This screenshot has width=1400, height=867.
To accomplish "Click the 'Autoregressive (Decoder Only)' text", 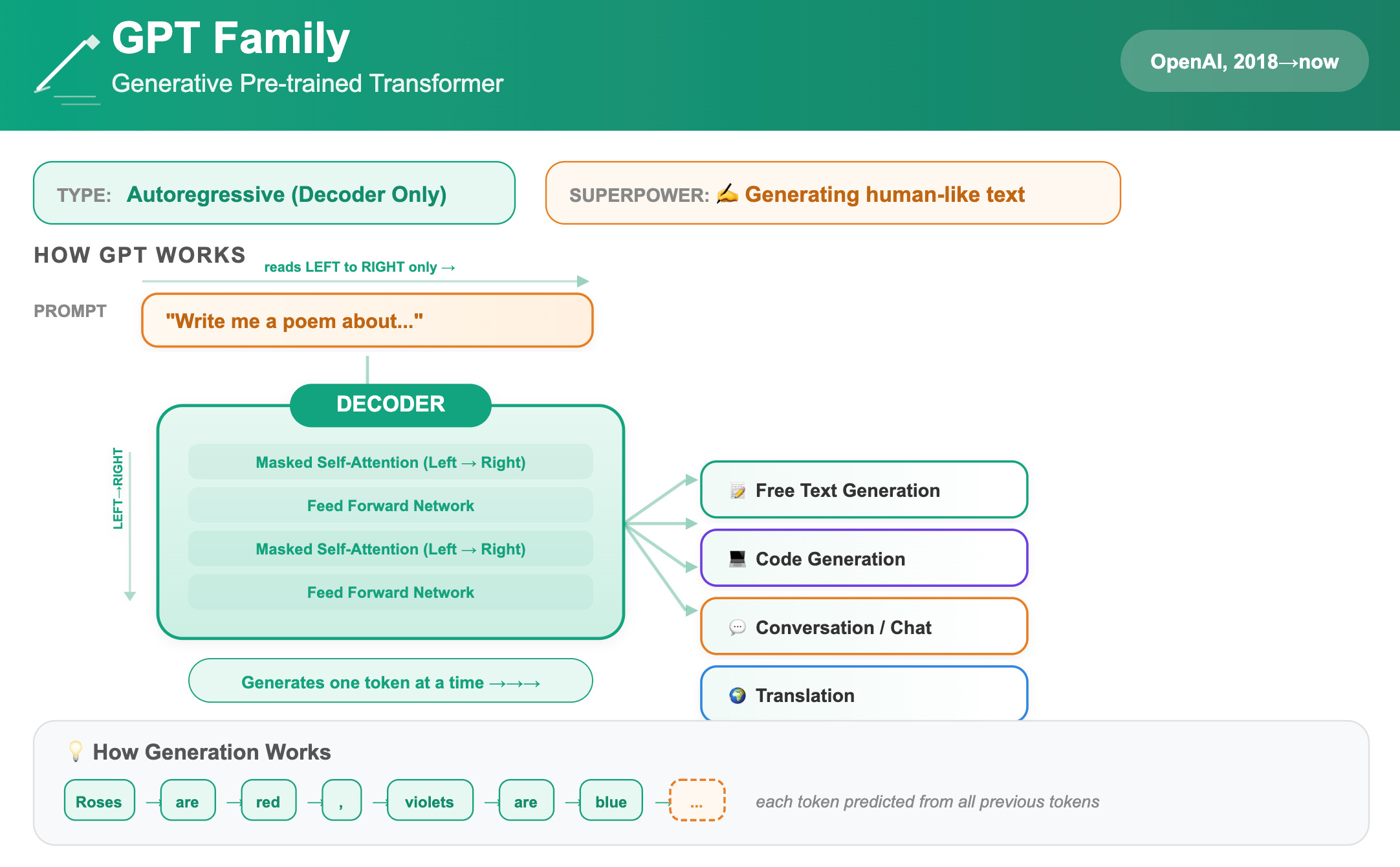I will click(x=287, y=194).
